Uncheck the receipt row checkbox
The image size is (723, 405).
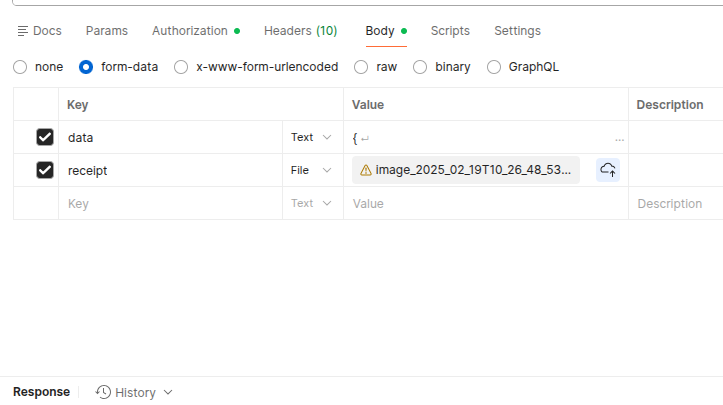pyautogui.click(x=44, y=170)
